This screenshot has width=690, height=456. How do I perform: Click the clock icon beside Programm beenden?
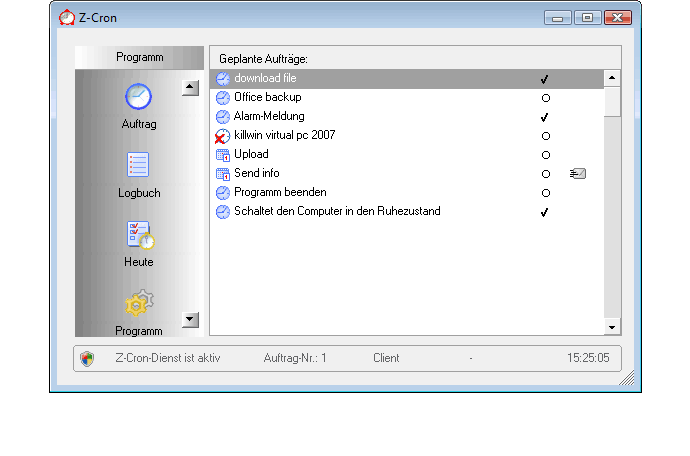point(223,193)
